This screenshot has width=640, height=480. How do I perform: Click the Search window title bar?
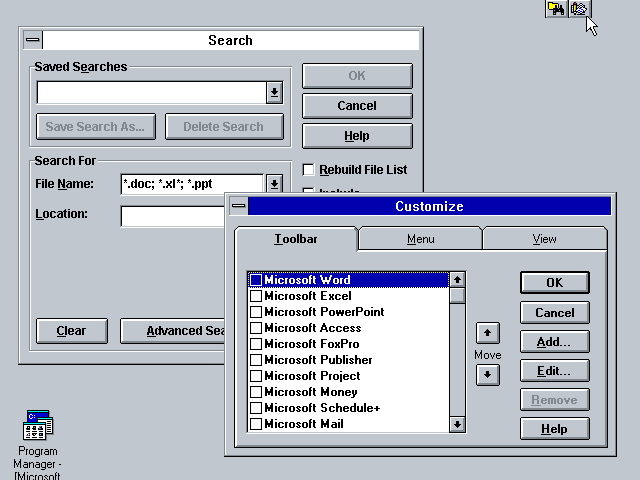[231, 40]
